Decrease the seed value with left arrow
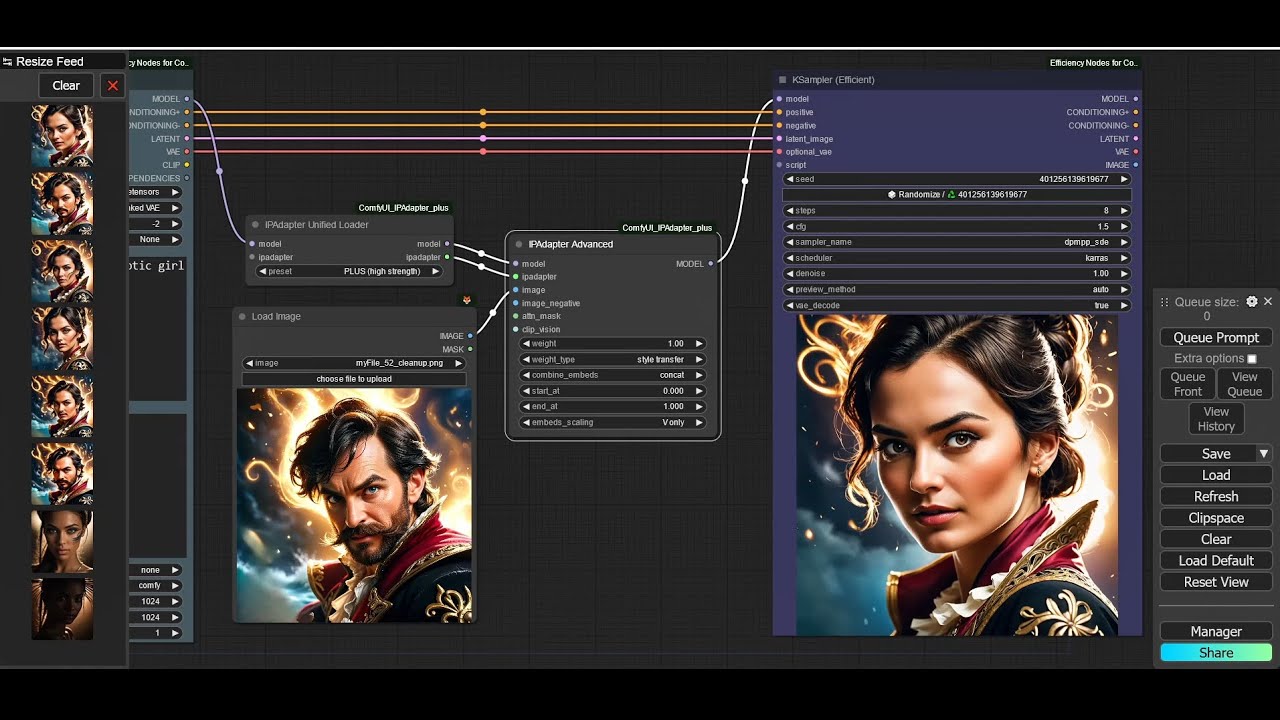Image resolution: width=1280 pixels, height=720 pixels. click(789, 179)
